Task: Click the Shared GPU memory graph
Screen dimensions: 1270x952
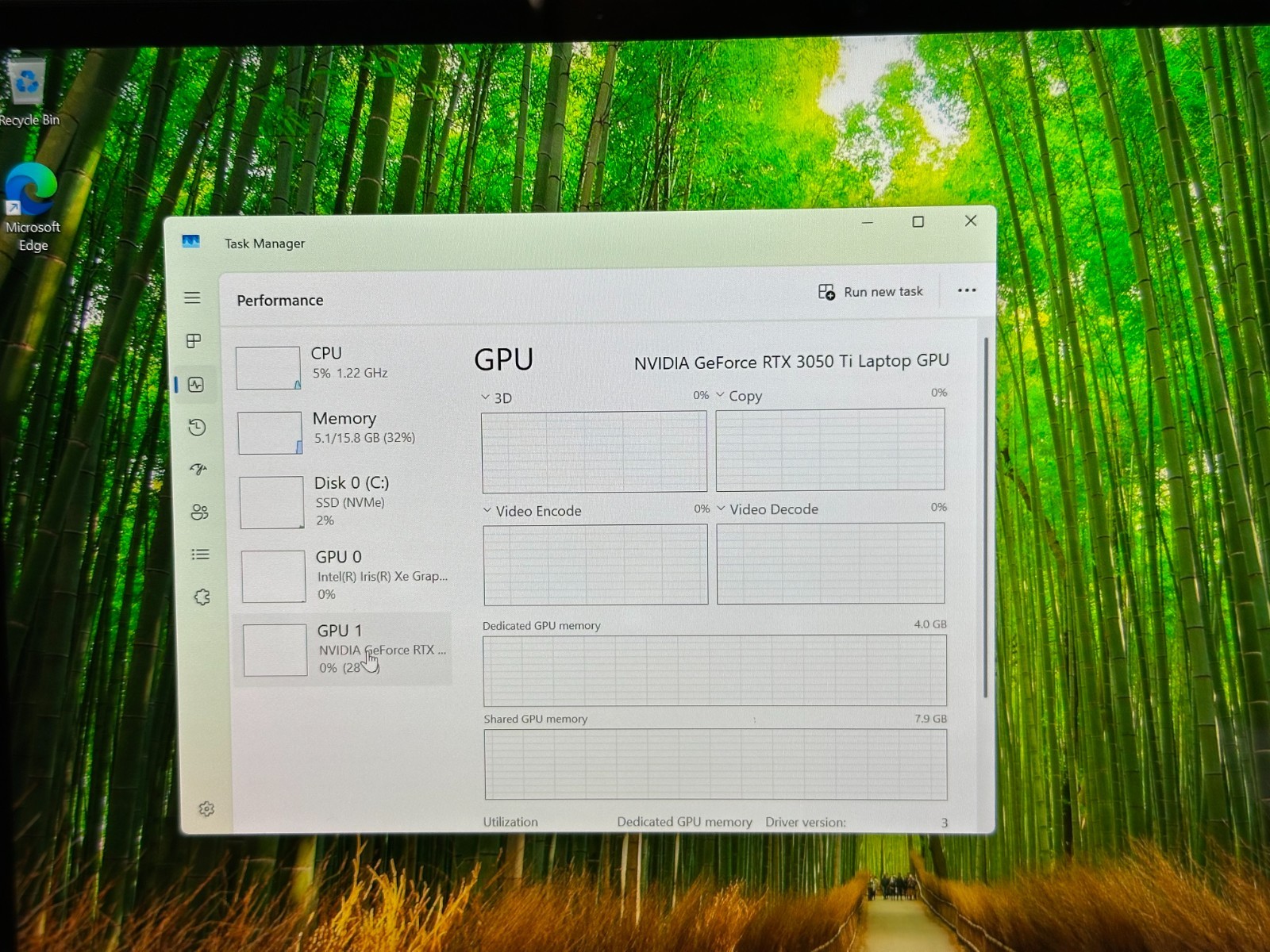Action: 715,764
